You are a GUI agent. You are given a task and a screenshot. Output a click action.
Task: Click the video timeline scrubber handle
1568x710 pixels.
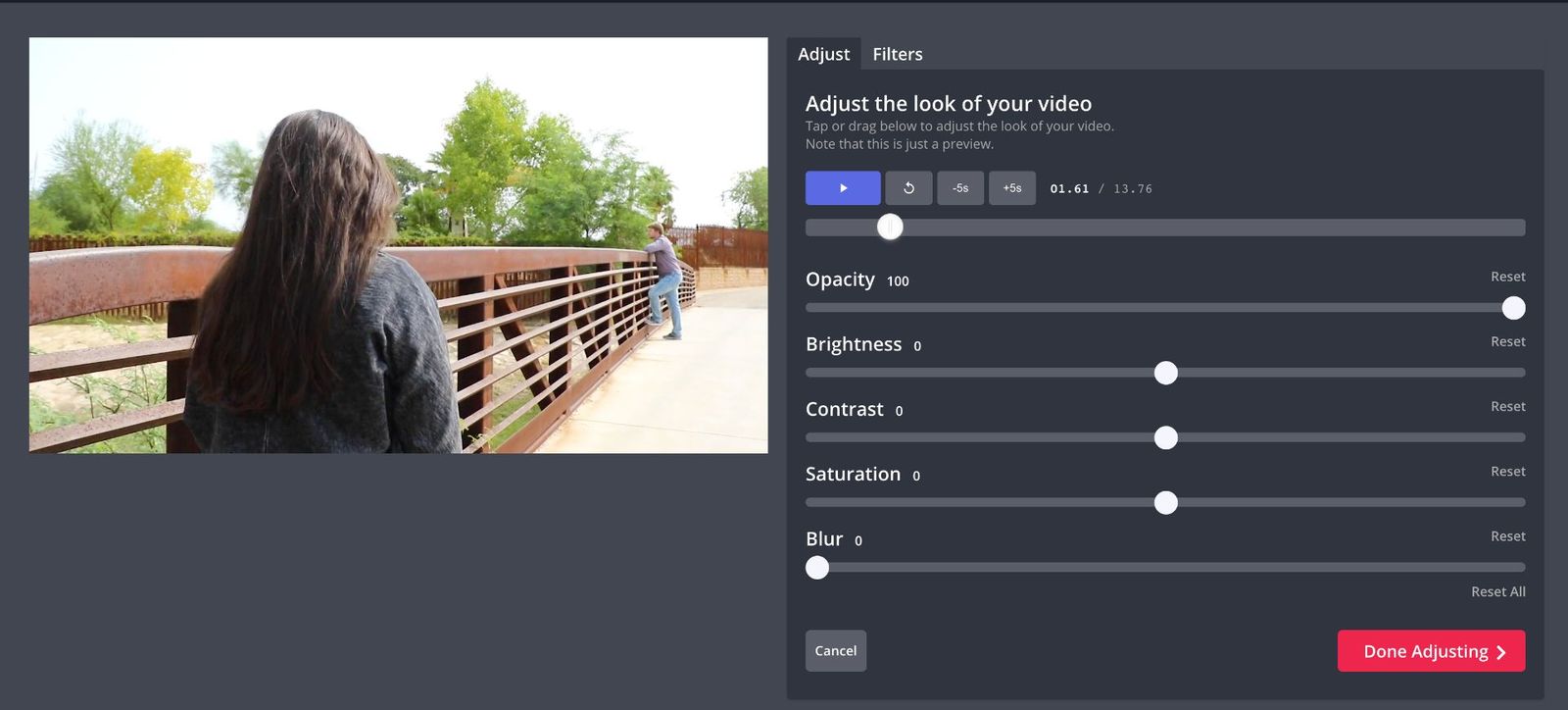pos(890,228)
